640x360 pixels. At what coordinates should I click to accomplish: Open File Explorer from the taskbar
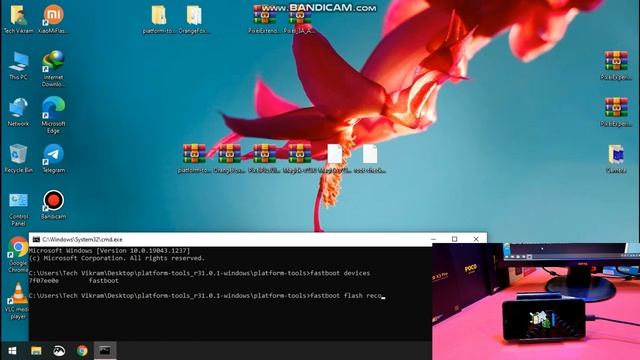[x=36, y=351]
